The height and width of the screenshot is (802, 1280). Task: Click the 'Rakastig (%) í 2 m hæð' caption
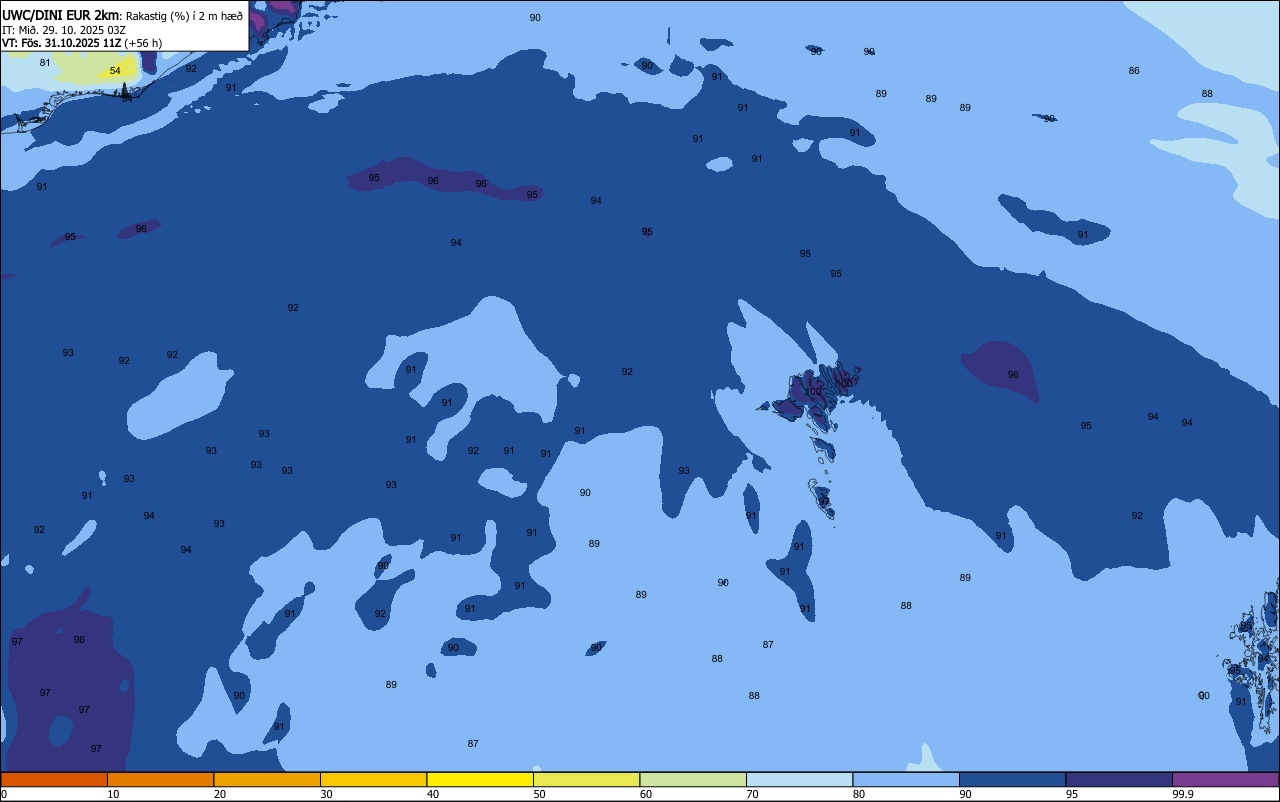tap(184, 15)
